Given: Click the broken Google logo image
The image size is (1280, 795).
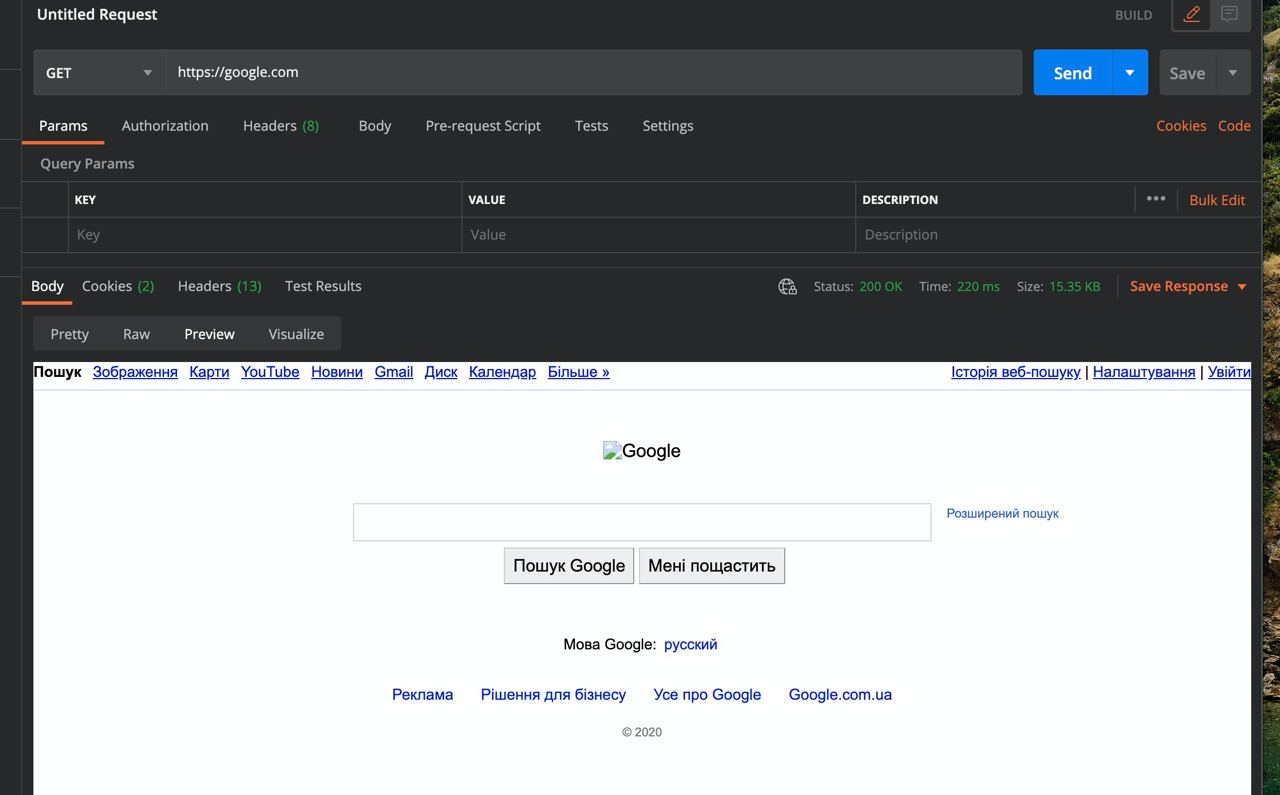Looking at the screenshot, I should click(642, 451).
